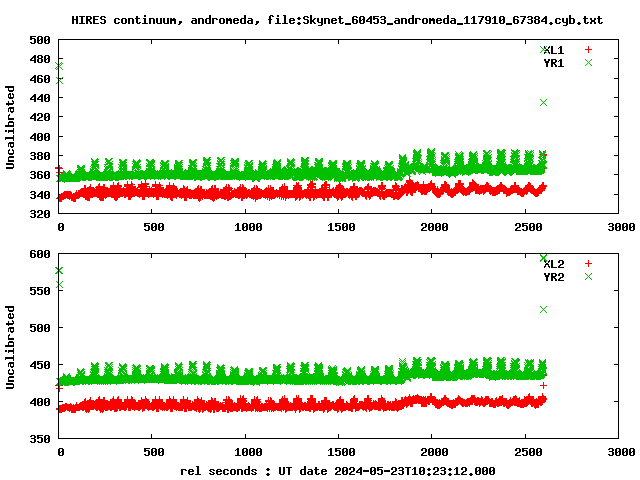Click the bottom plot's green outlier near 525
Viewport: 640px width, 480px height.
[x=543, y=309]
